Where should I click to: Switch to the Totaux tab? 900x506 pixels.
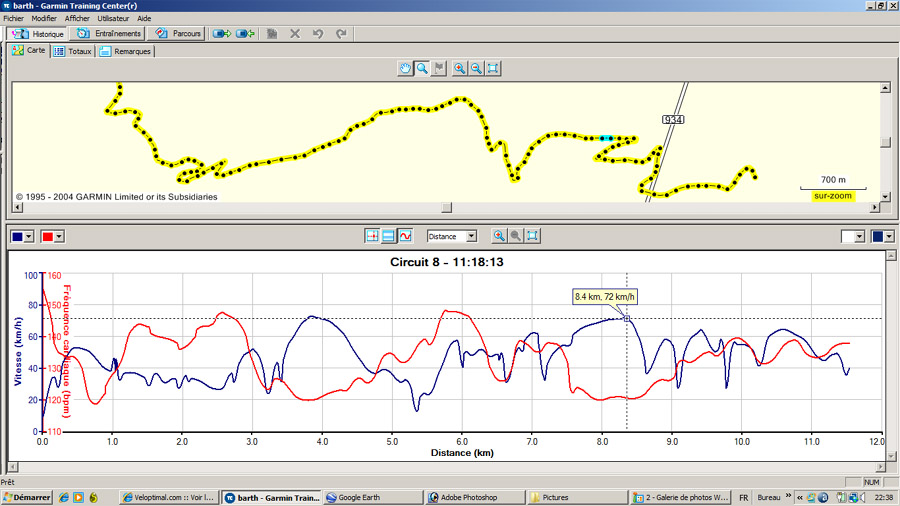(74, 50)
